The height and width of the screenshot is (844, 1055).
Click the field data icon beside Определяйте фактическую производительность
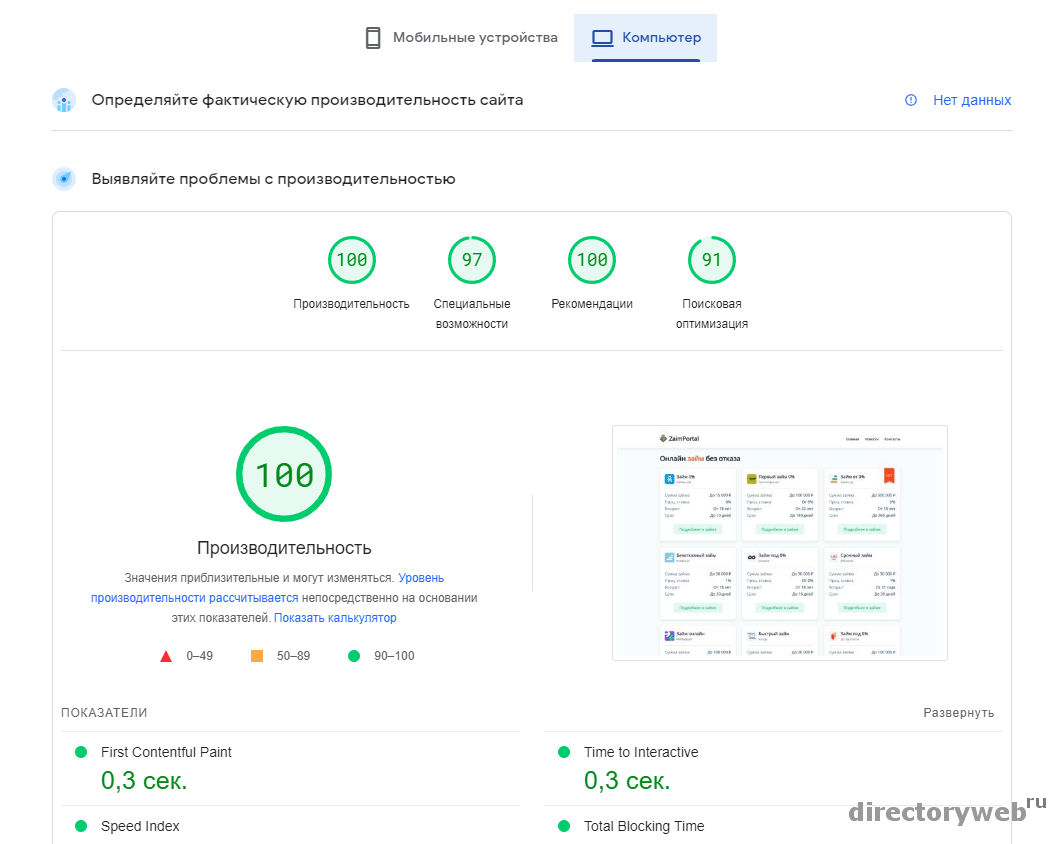point(64,100)
